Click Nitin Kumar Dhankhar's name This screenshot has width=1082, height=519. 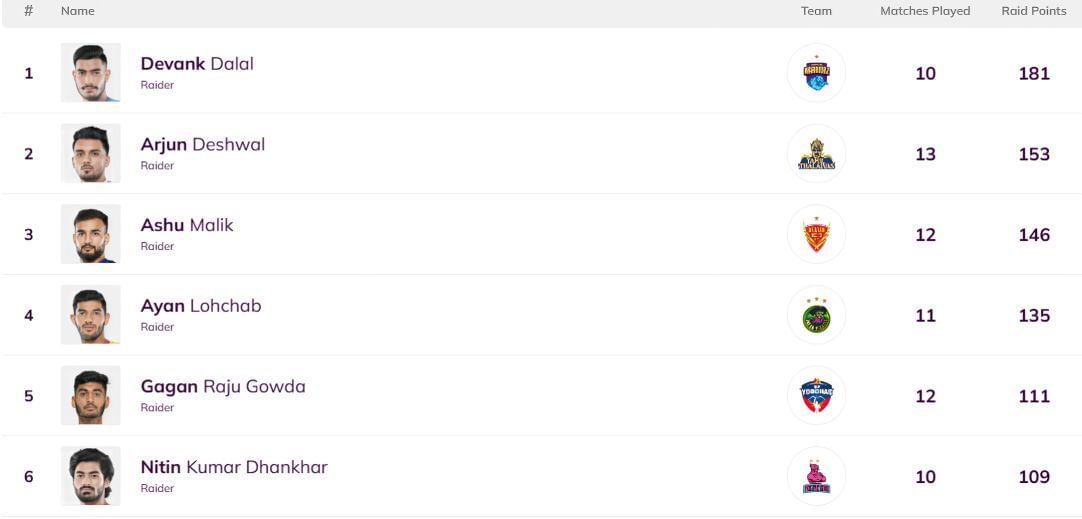click(234, 467)
